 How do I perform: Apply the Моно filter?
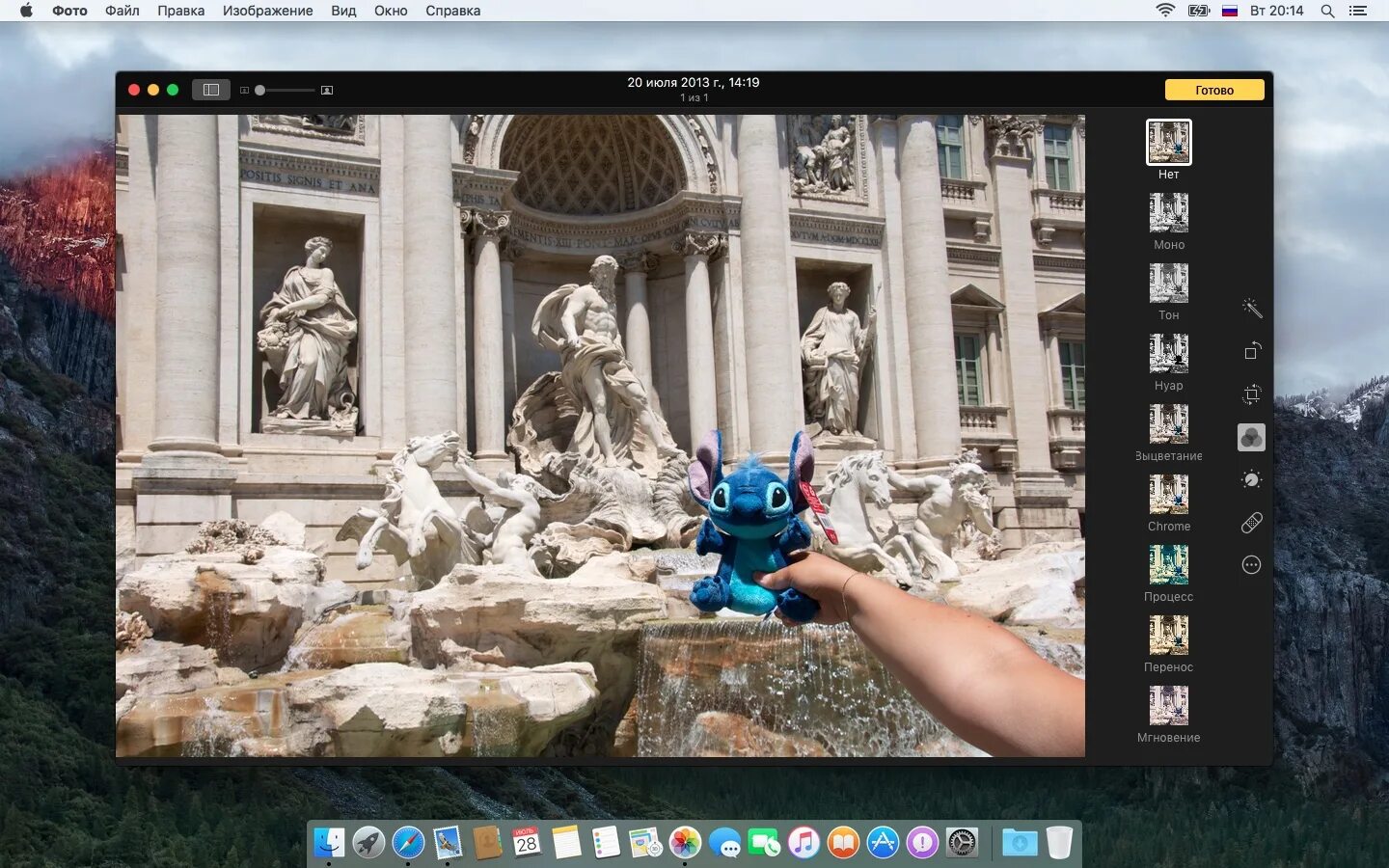coord(1168,213)
